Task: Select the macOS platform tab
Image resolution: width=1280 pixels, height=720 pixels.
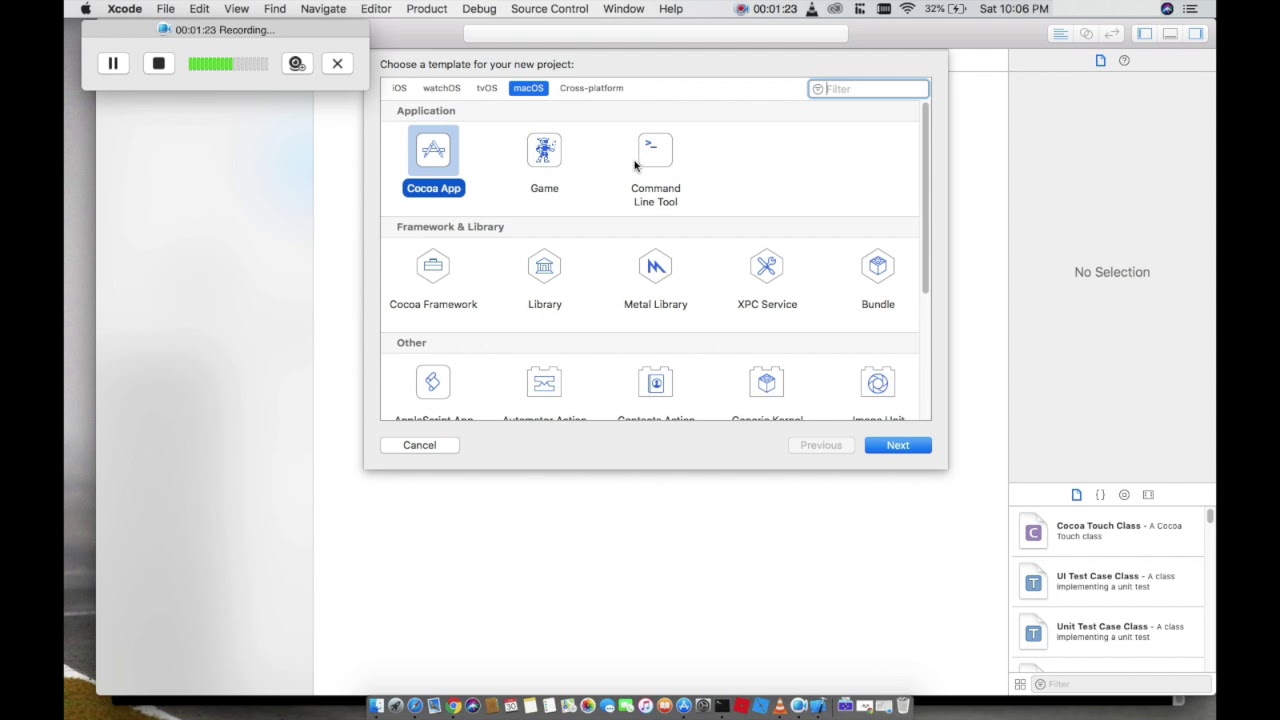Action: (x=528, y=88)
